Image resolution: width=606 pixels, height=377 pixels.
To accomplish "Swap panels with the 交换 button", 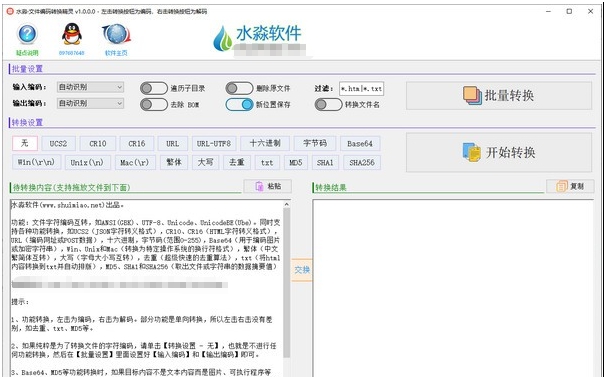I will (301, 270).
